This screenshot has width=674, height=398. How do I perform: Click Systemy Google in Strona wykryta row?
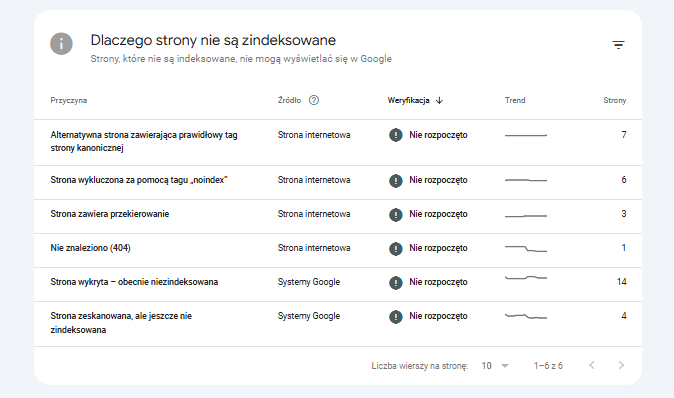(x=309, y=282)
